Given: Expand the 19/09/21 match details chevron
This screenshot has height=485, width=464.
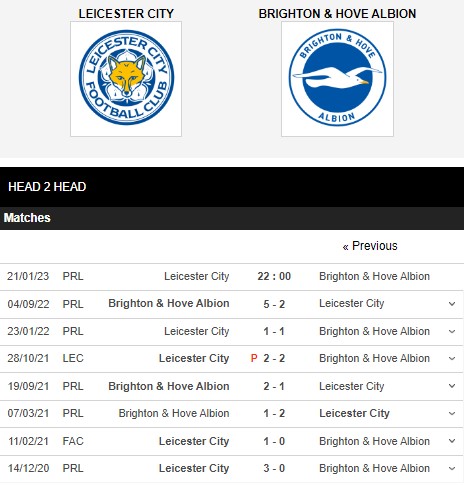Looking at the screenshot, I should 452,386.
